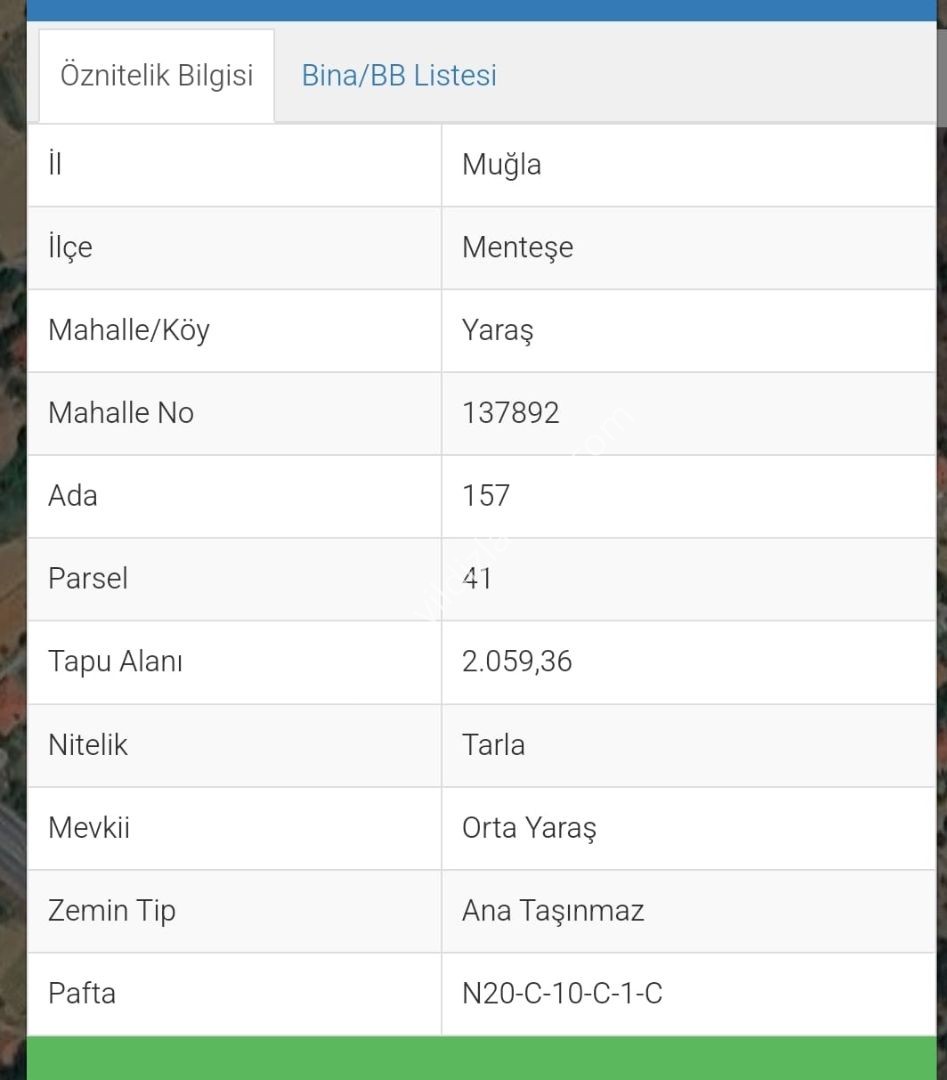Click the Pafta label cell
This screenshot has height=1080, width=947.
tap(234, 994)
